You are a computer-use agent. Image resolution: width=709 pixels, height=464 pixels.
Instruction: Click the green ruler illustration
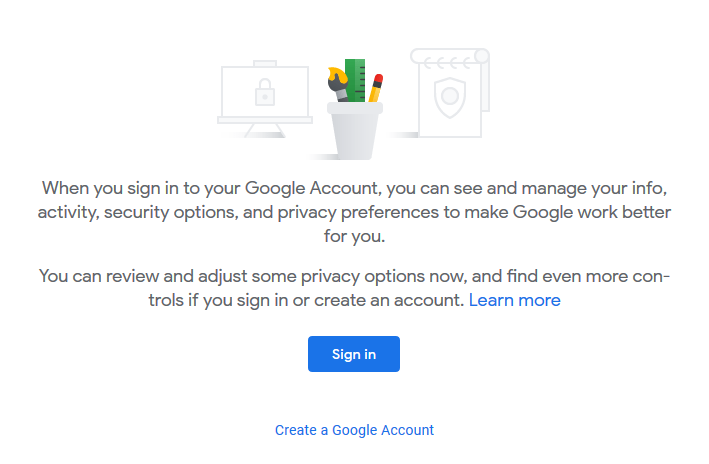(355, 80)
